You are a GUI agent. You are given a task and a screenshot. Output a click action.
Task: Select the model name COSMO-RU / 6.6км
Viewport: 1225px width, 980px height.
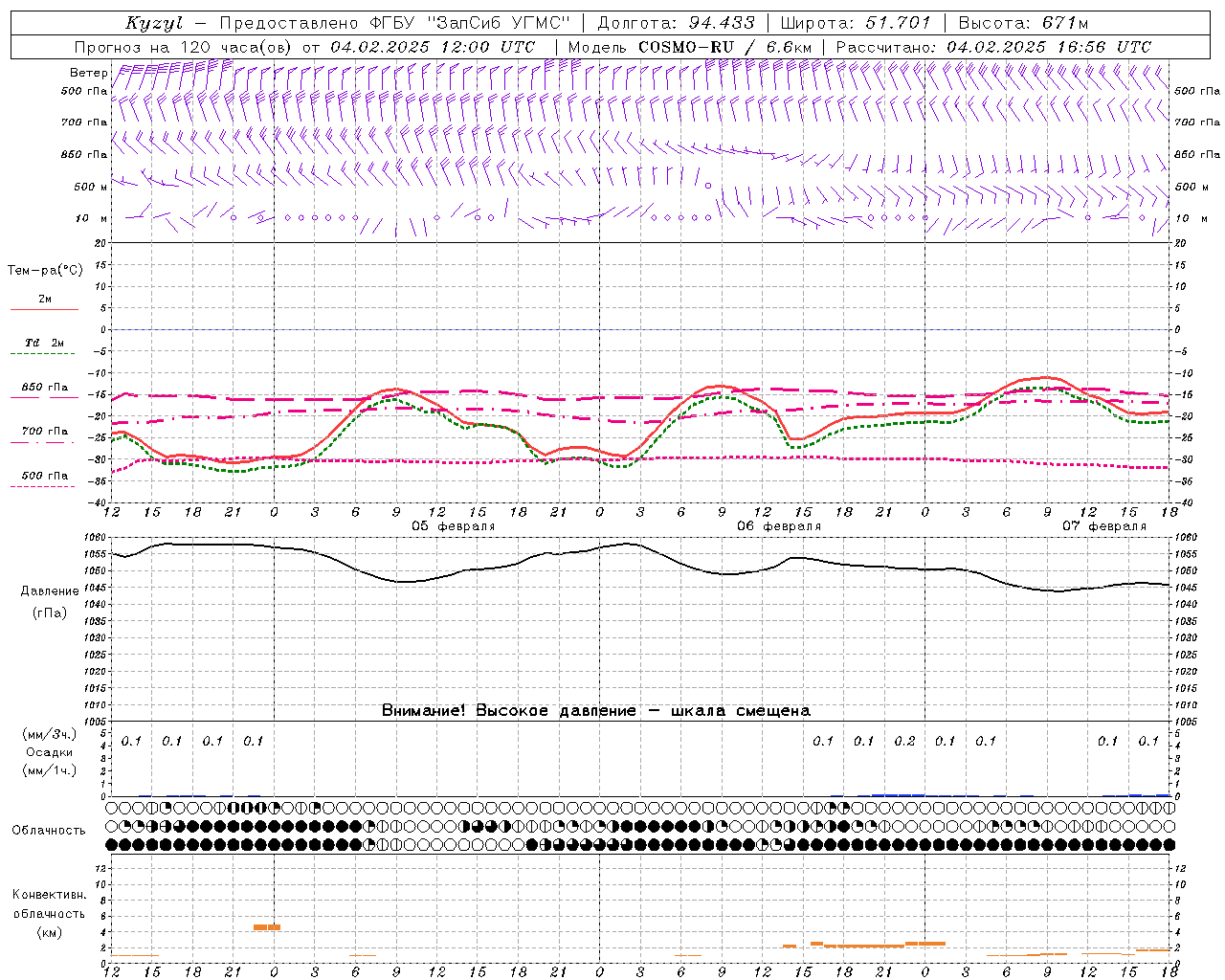point(725,47)
